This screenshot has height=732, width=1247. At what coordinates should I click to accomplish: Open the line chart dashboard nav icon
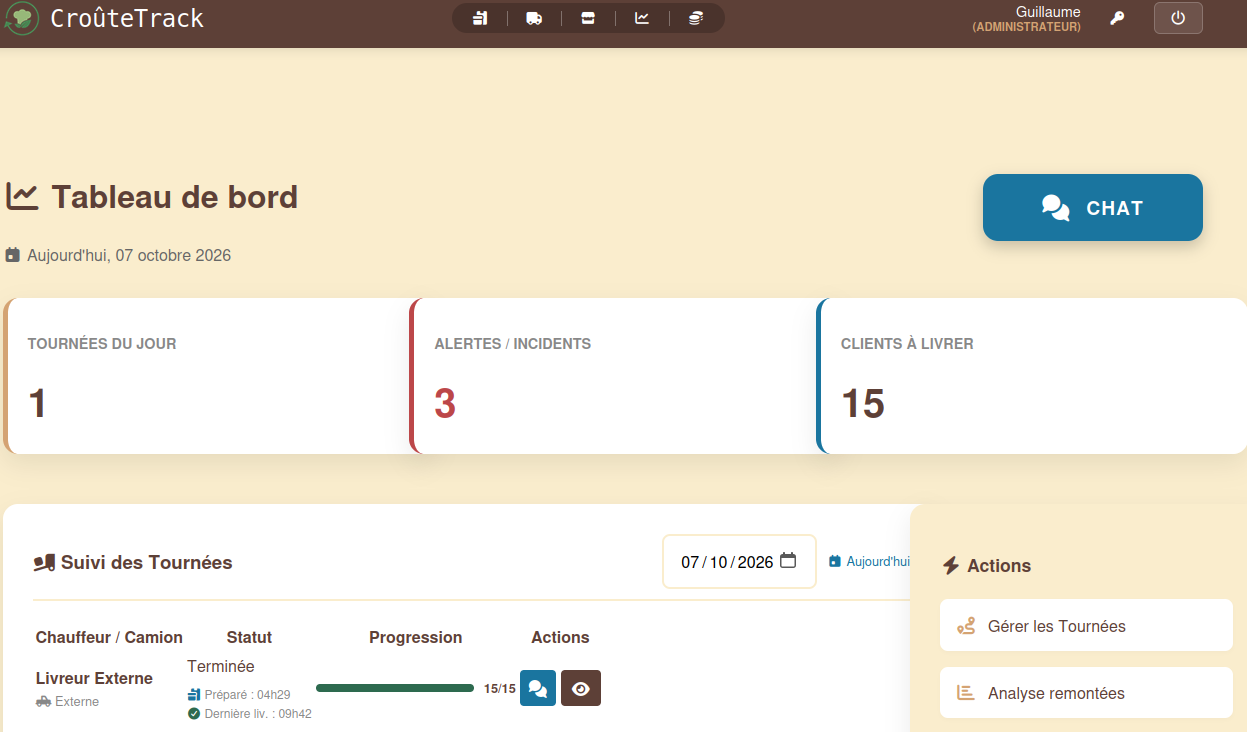642,18
